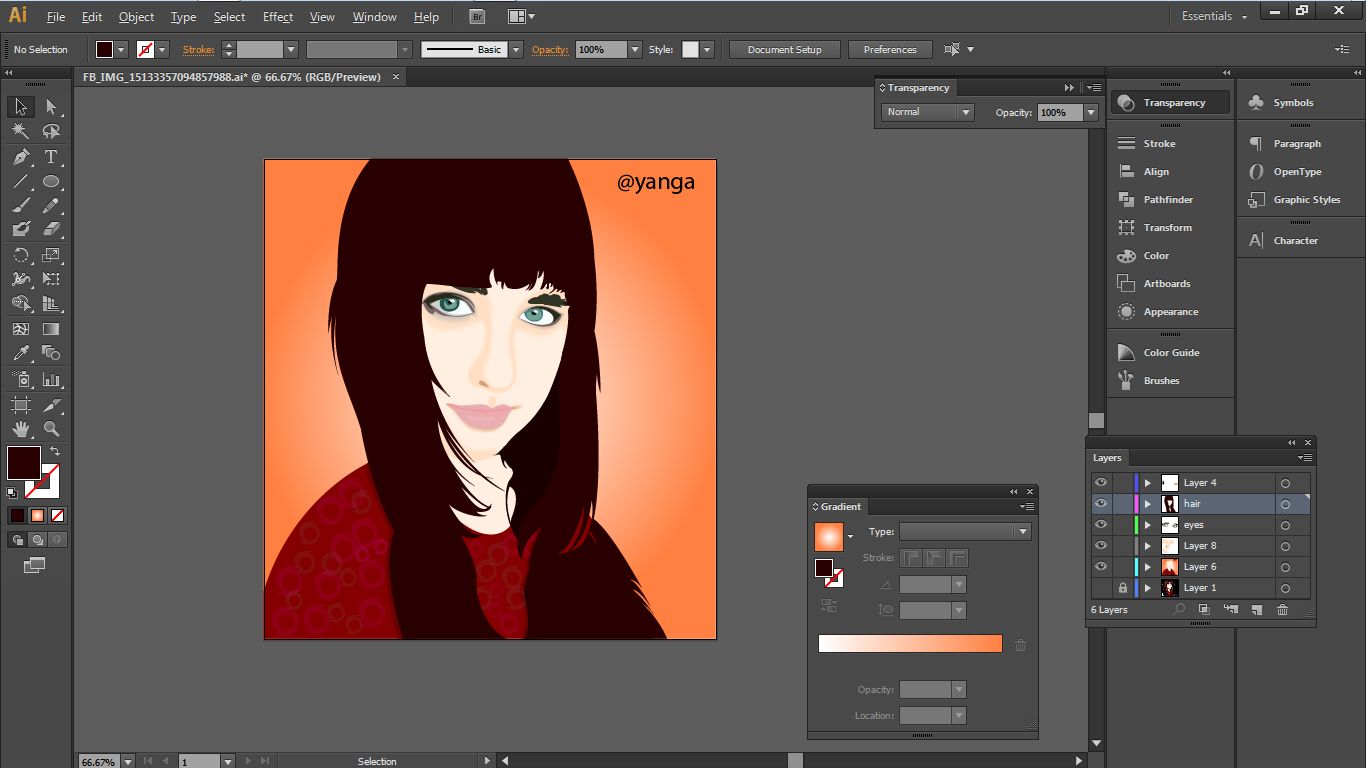This screenshot has height=768, width=1366.
Task: Open the Select menu
Action: pyautogui.click(x=229, y=17)
